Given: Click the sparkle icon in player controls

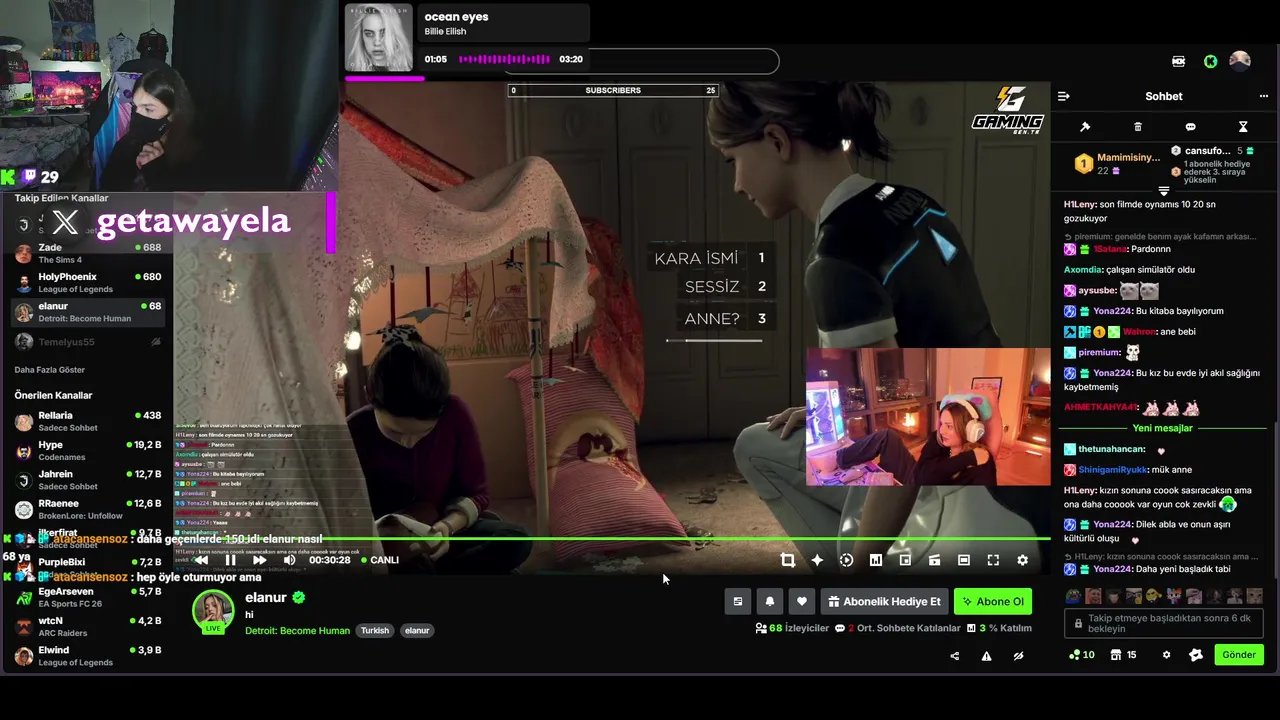Looking at the screenshot, I should coord(817,560).
